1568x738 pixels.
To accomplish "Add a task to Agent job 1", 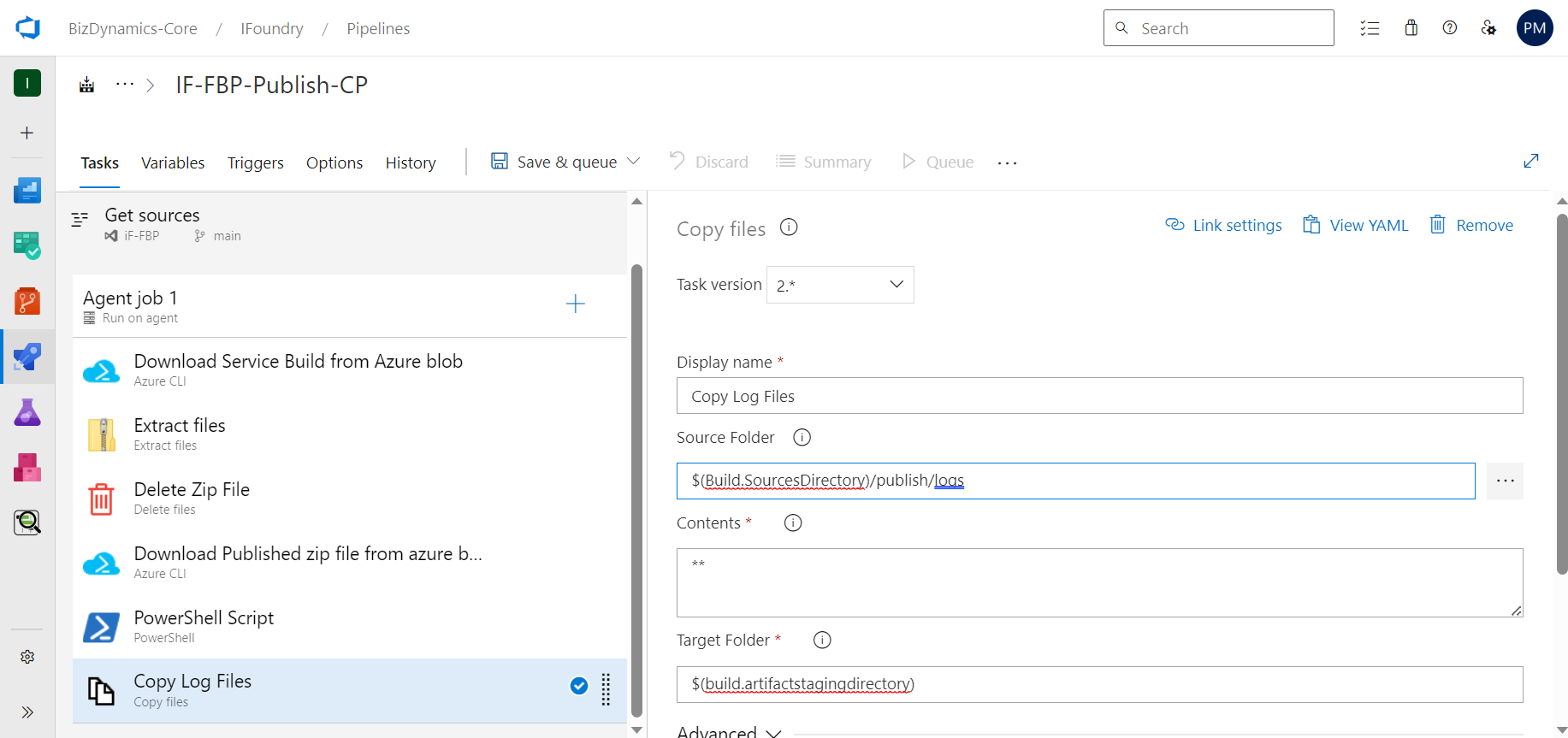I will 576,304.
